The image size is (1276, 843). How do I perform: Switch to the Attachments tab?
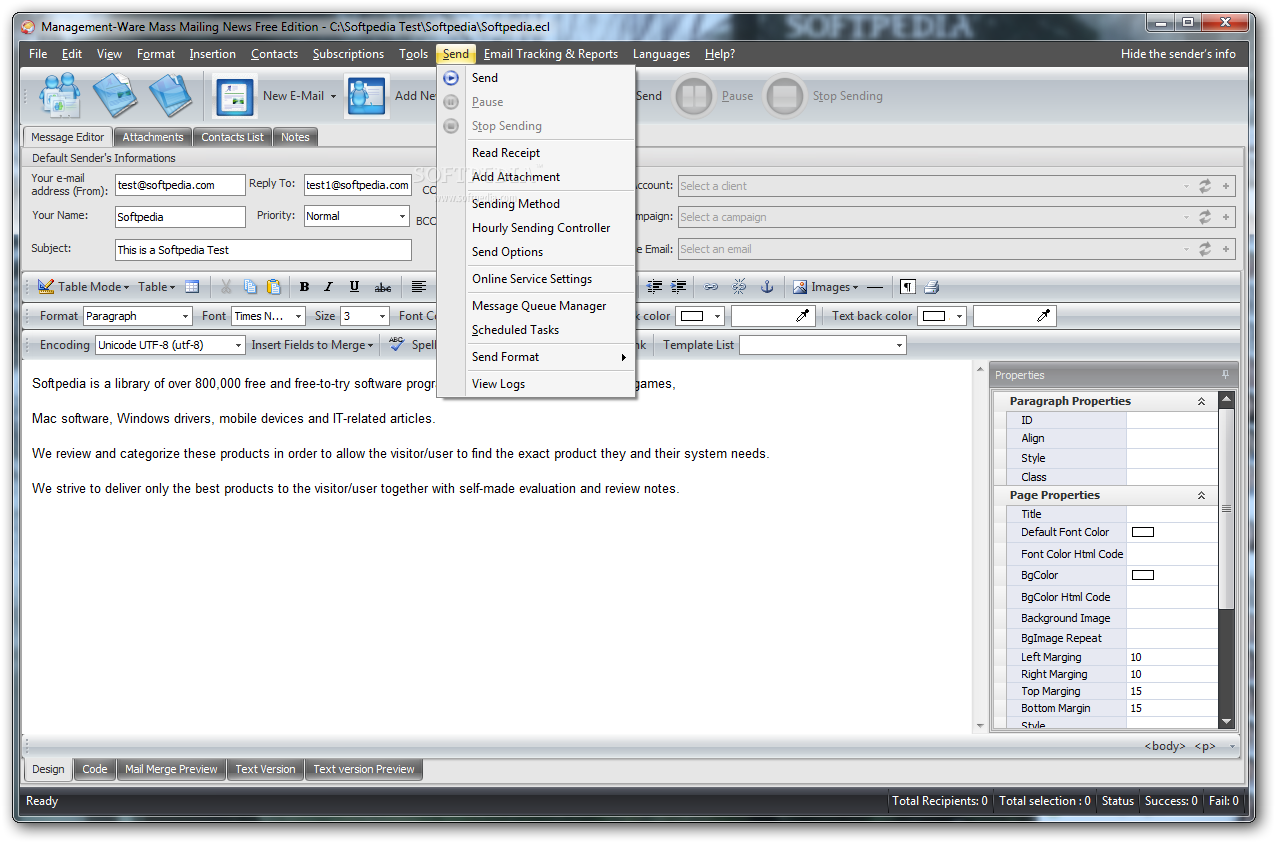[153, 137]
